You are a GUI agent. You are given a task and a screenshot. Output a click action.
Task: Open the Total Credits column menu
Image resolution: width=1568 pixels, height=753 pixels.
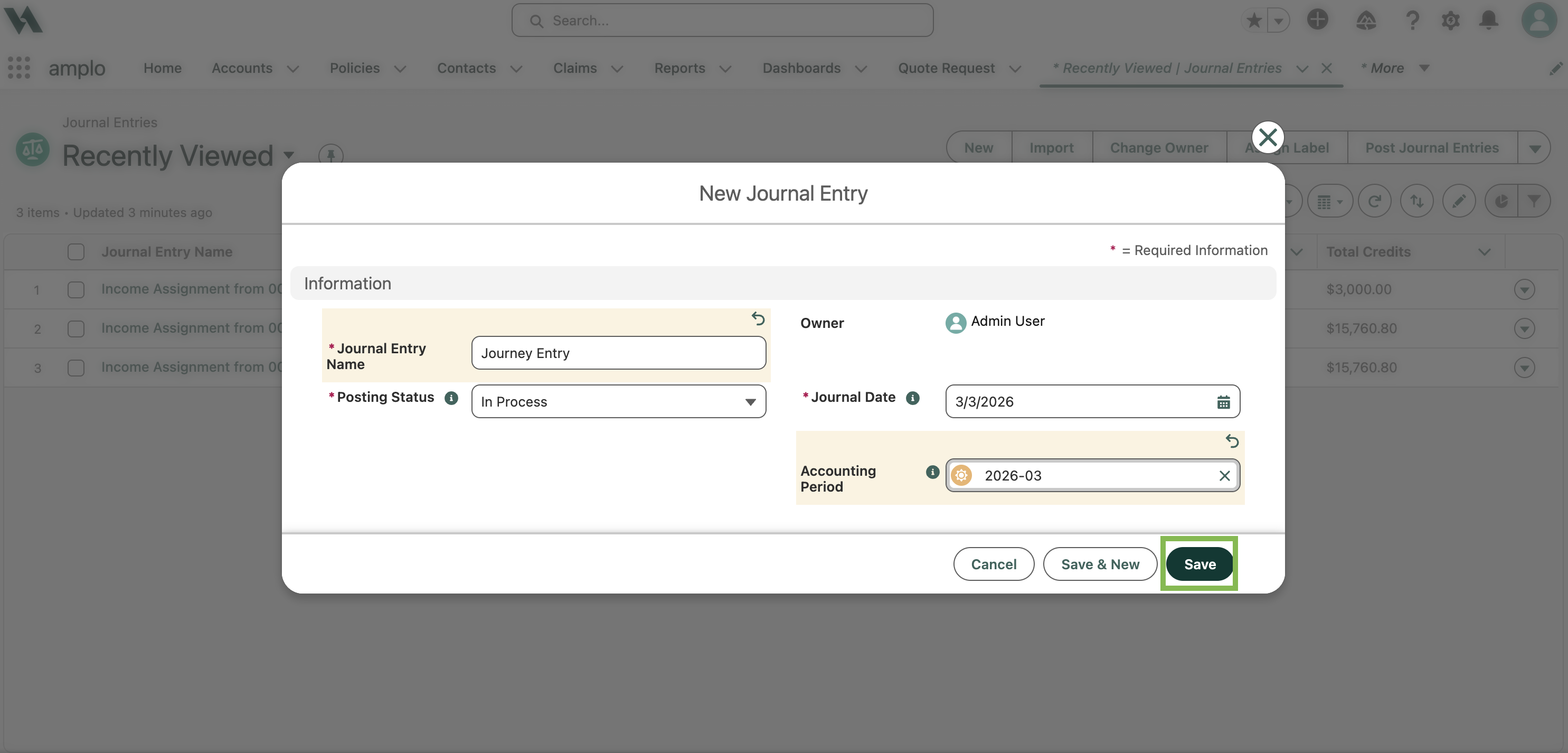1485,252
